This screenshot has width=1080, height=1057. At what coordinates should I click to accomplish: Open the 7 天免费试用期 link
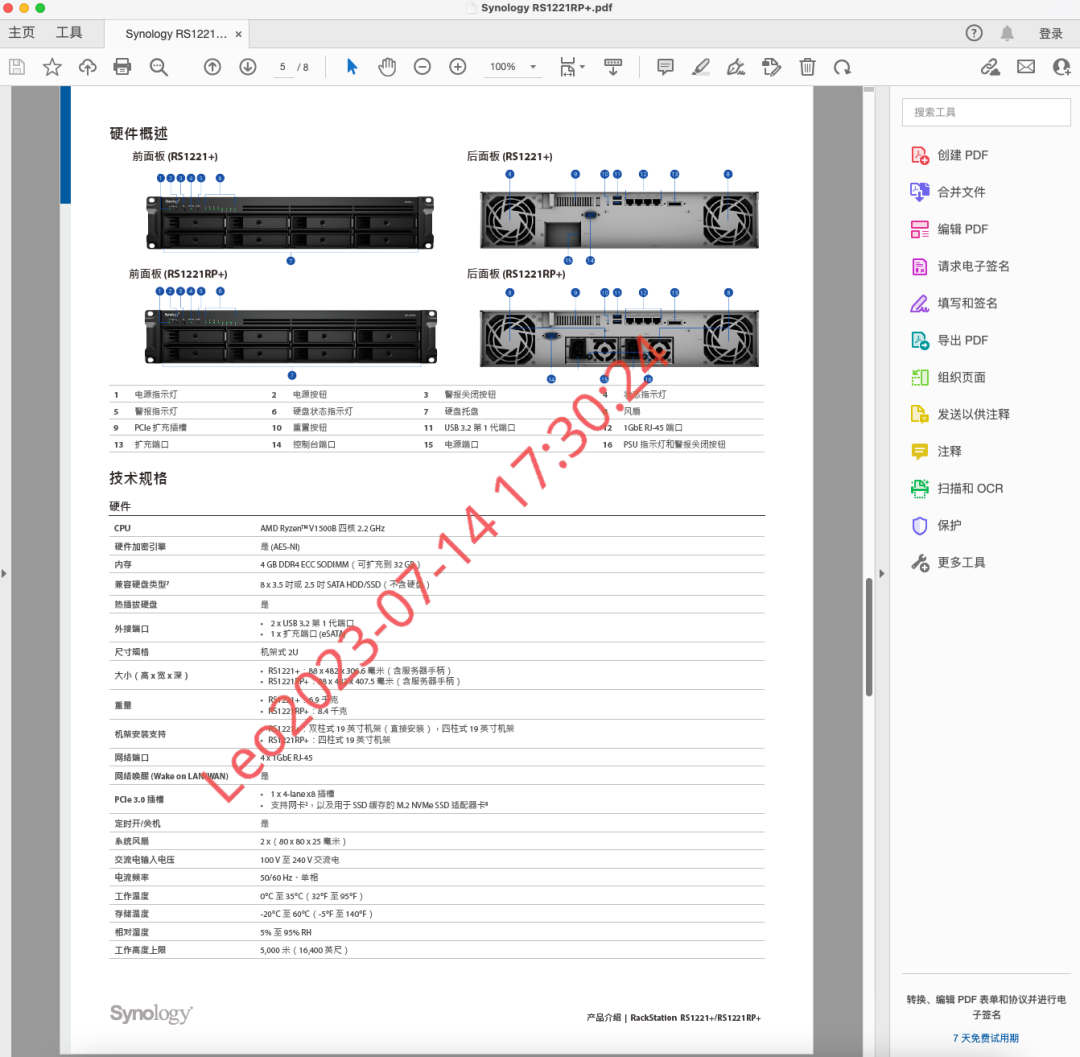[985, 1038]
